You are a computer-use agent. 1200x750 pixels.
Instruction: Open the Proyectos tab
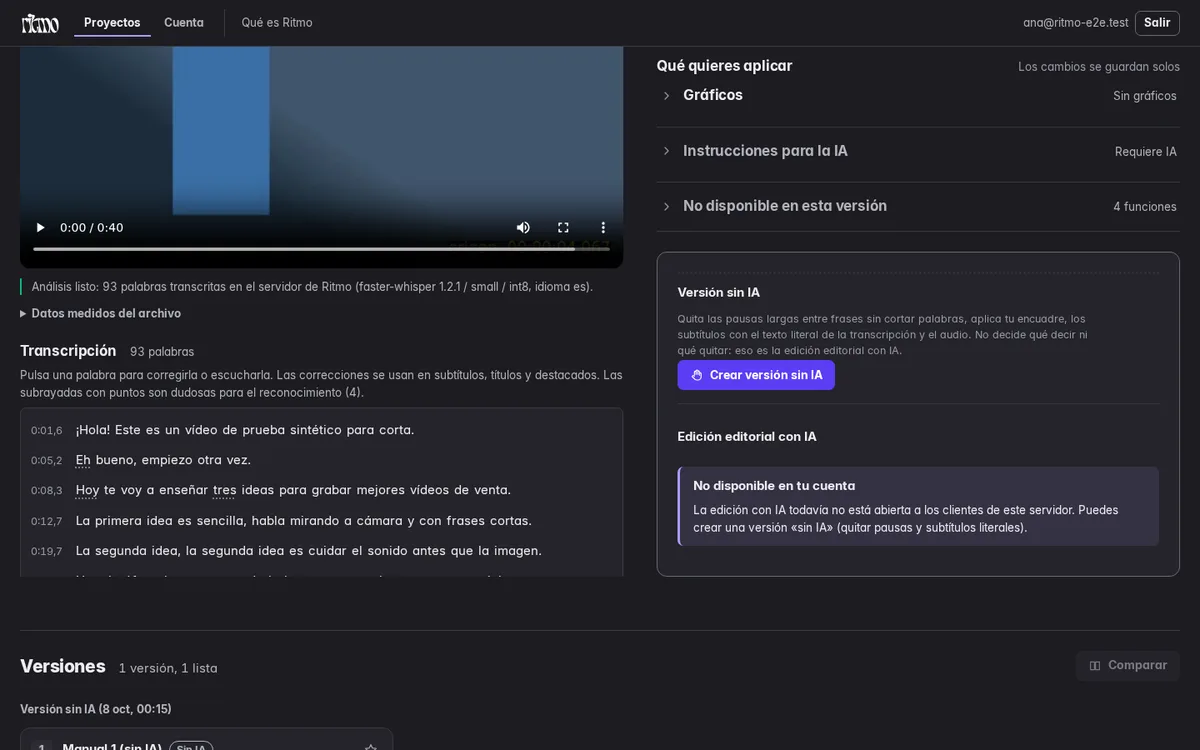(112, 23)
